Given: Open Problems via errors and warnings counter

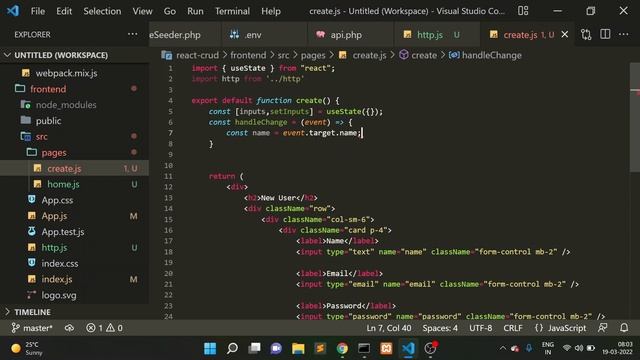Looking at the screenshot, I should click(x=104, y=328).
